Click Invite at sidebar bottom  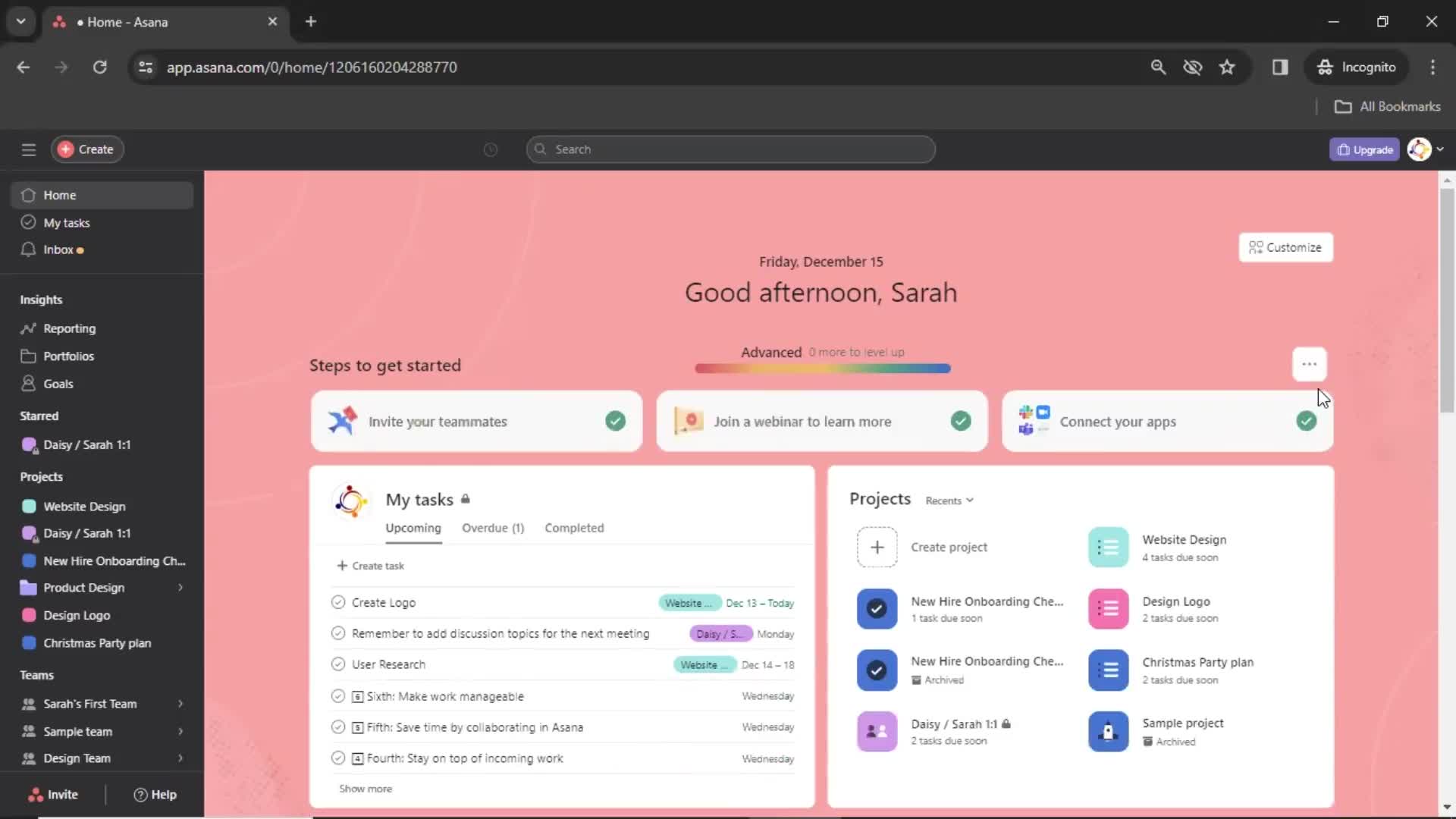[x=53, y=795]
